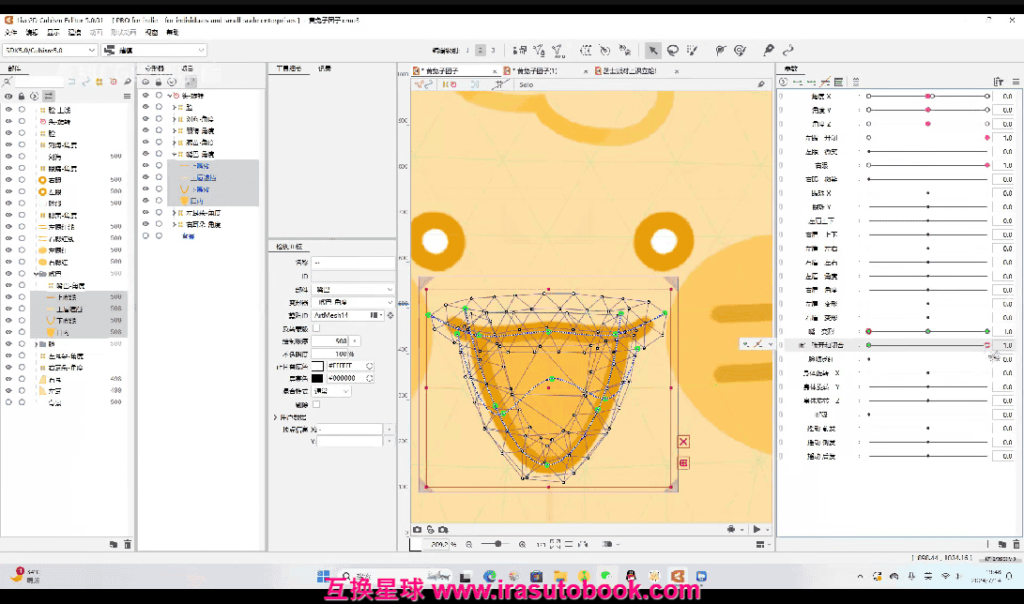
Task: Open the 文件 menu
Action: coord(10,32)
